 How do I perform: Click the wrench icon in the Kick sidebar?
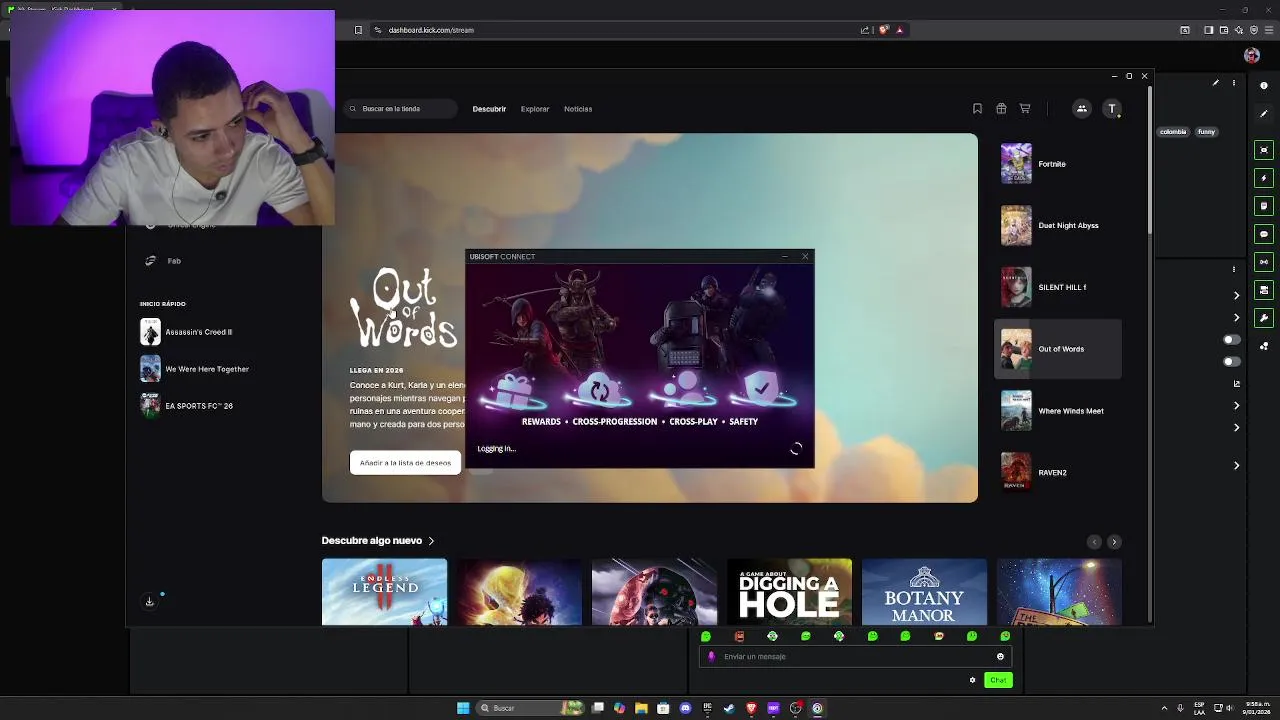click(x=1264, y=318)
